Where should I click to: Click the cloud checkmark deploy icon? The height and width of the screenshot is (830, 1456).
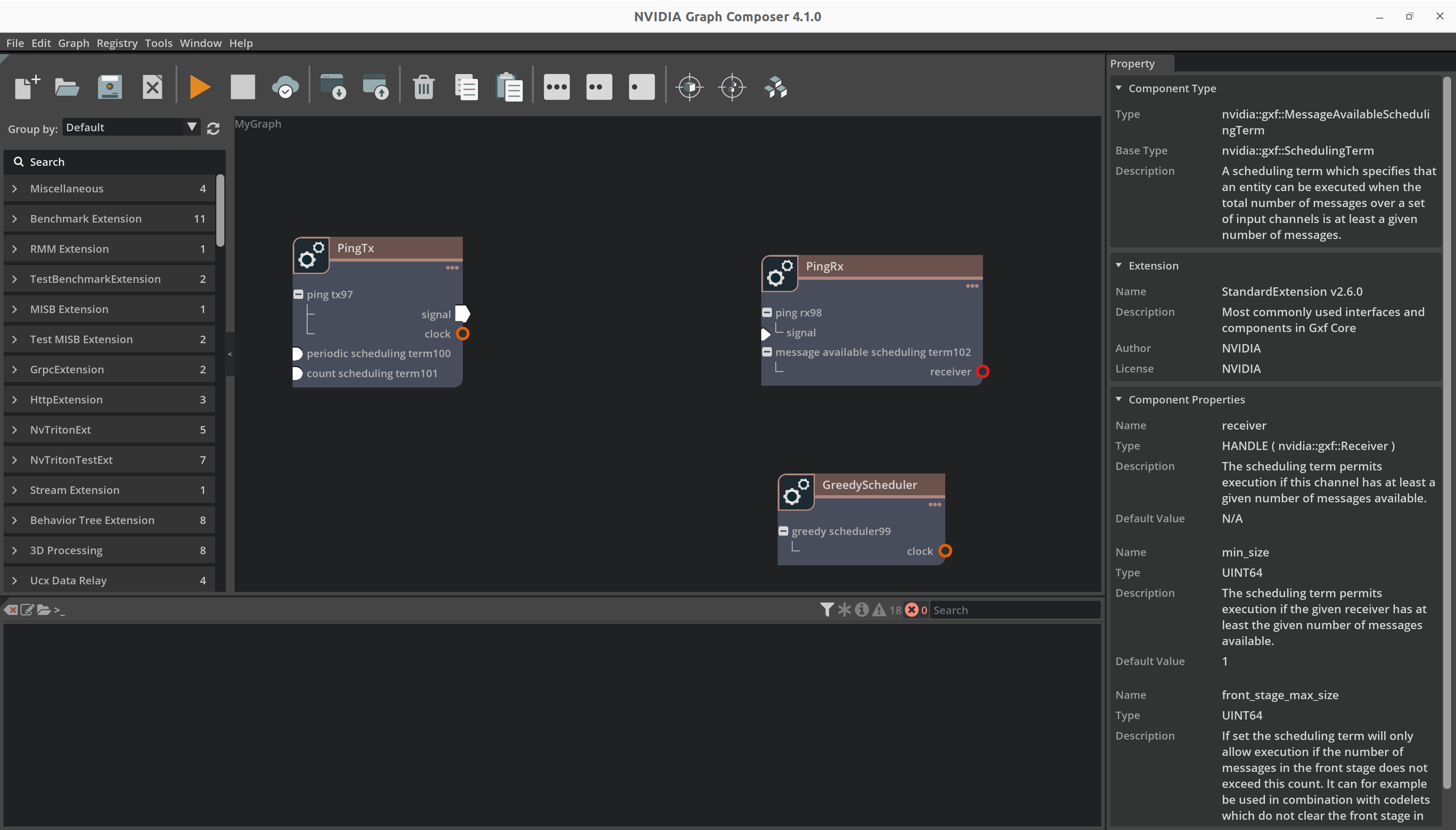coord(285,87)
